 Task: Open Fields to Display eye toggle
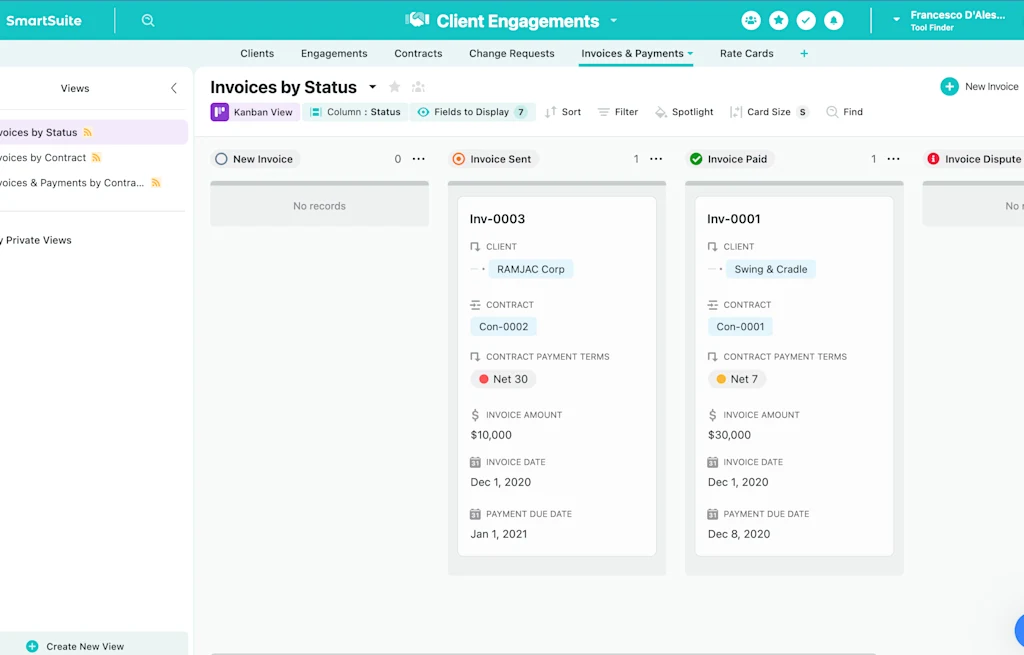coord(473,112)
